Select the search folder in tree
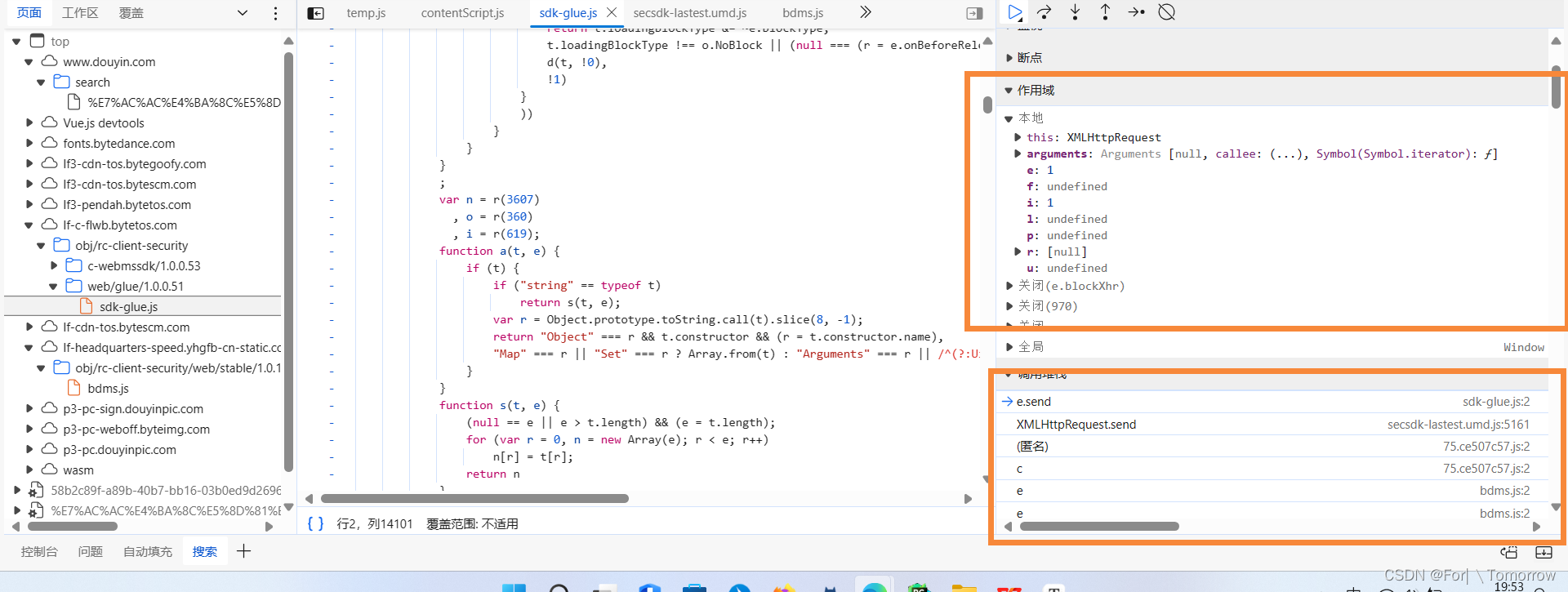Screen dimensions: 1568x592 coord(92,82)
